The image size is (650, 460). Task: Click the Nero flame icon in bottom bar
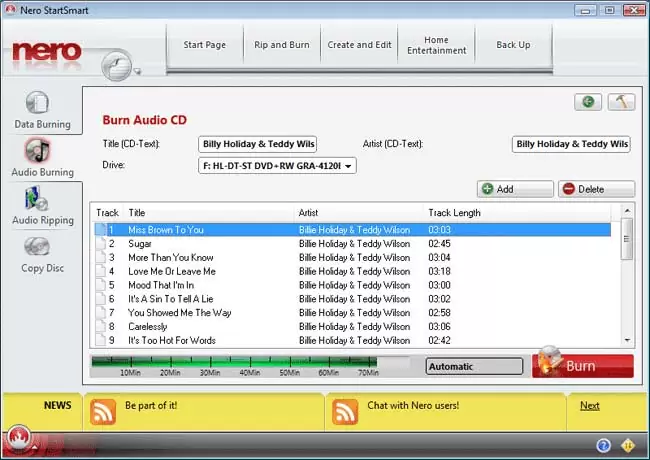[x=18, y=438]
